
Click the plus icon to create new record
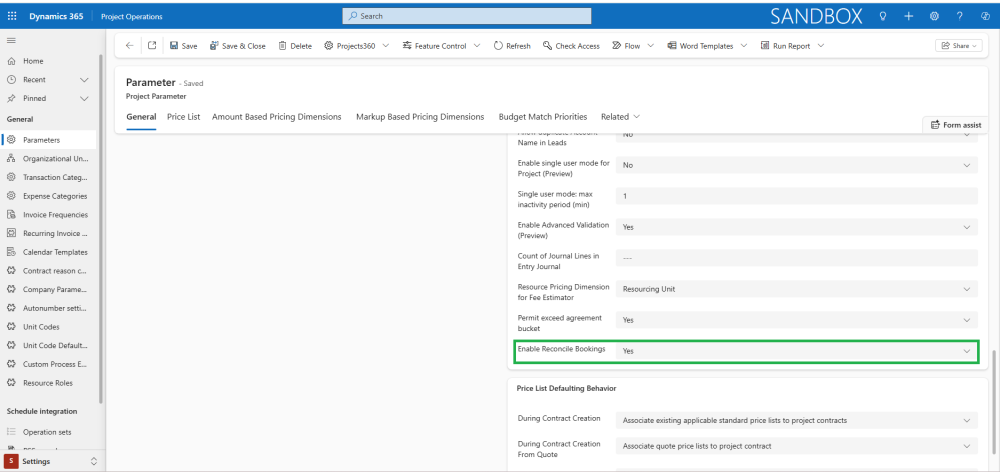(908, 16)
